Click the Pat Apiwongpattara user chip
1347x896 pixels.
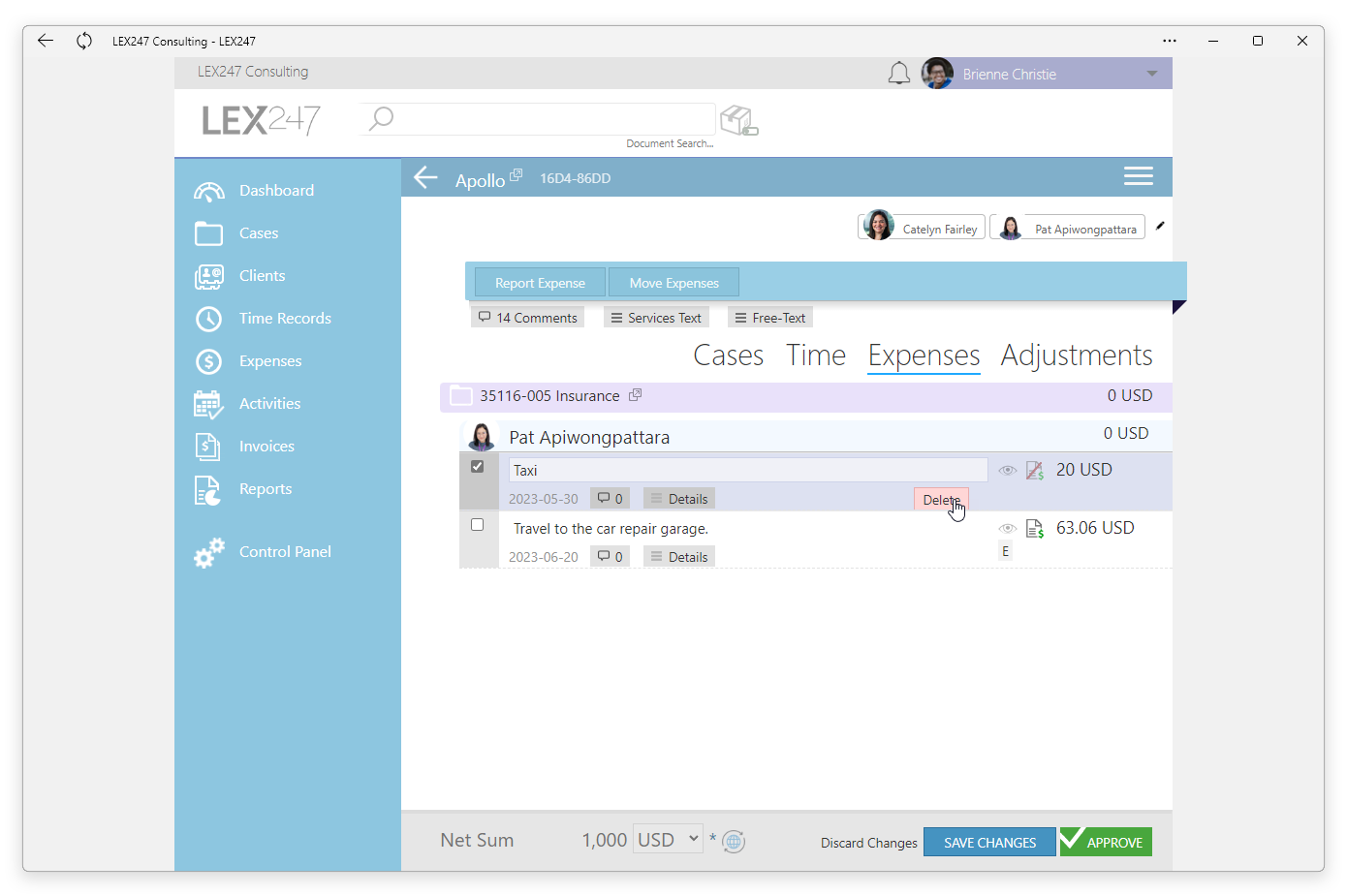click(1067, 227)
